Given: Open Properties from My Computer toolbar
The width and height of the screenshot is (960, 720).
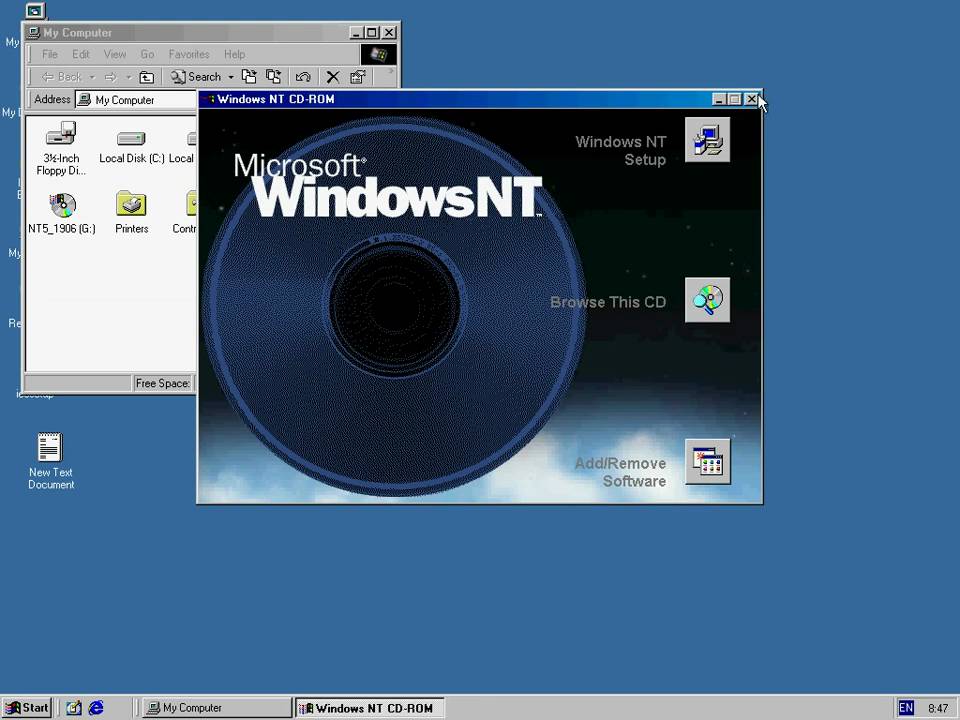Looking at the screenshot, I should (x=358, y=77).
